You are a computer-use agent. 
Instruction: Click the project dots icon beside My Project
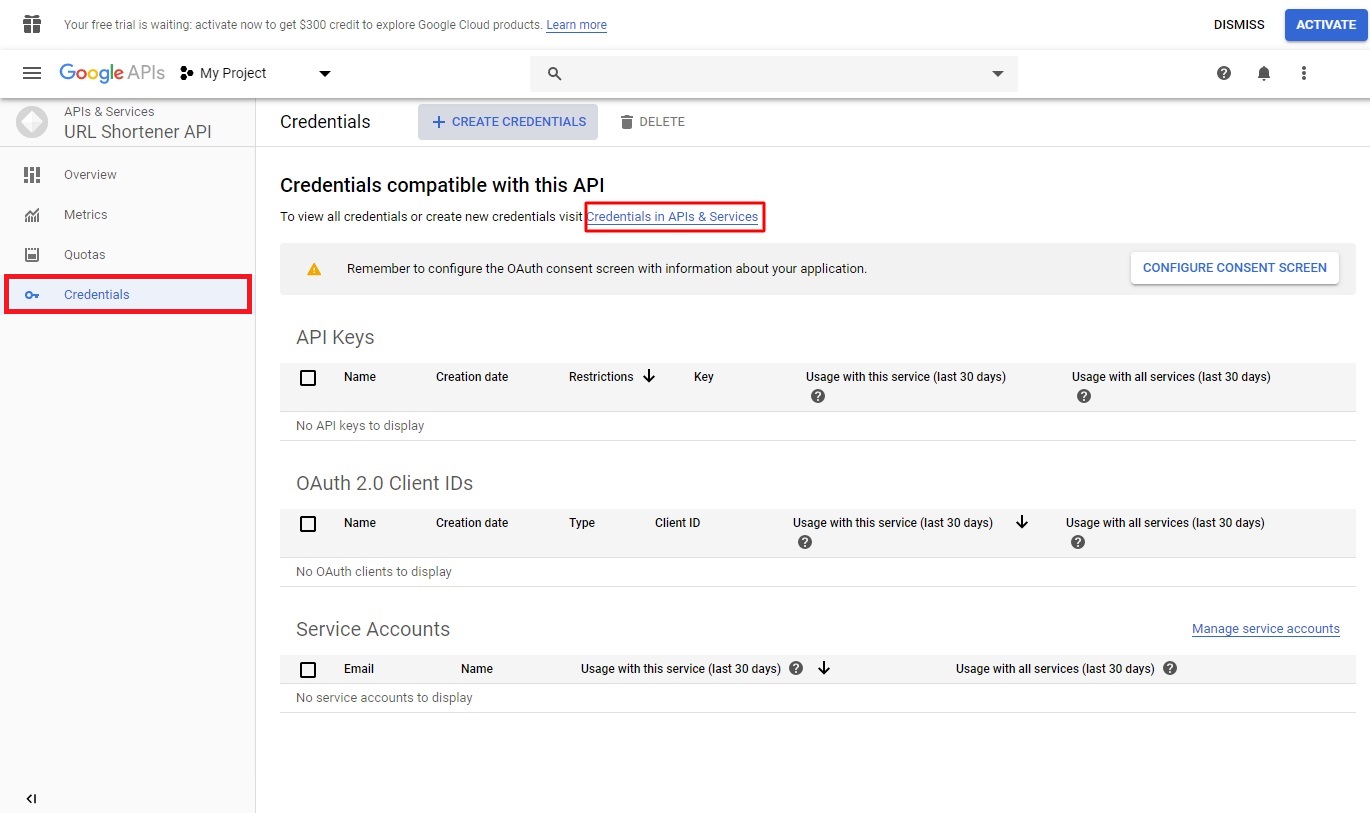(x=186, y=73)
